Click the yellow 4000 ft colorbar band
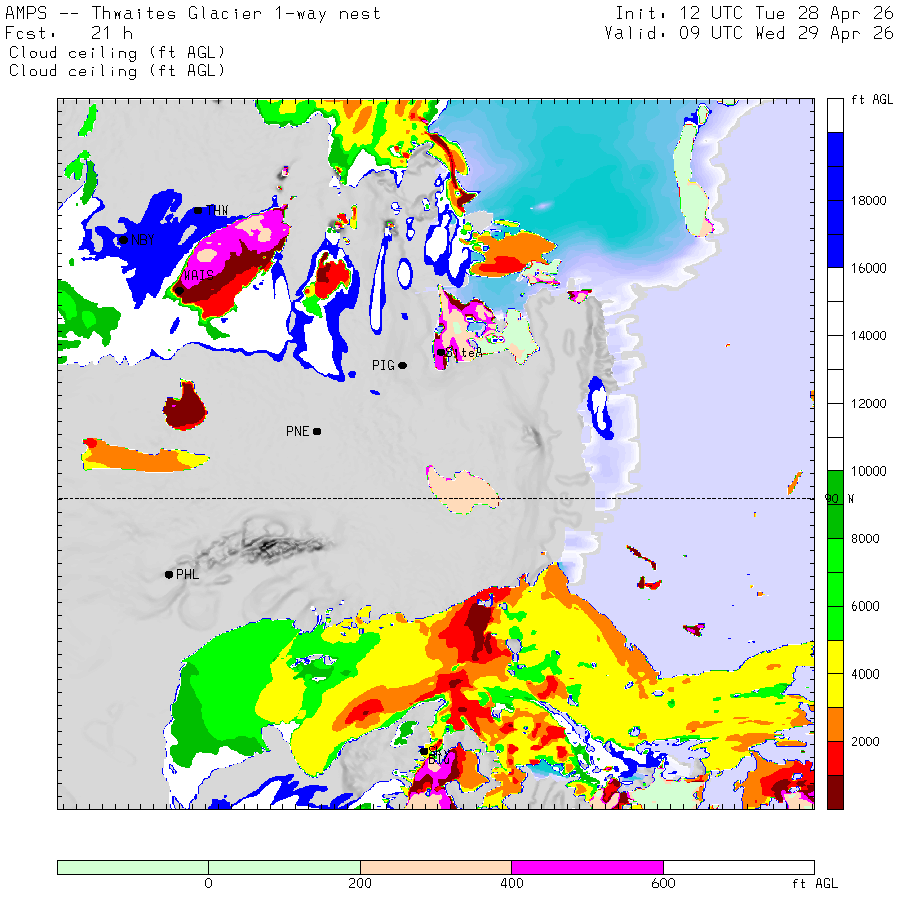Viewport: 900px width, 900px height. point(835,674)
